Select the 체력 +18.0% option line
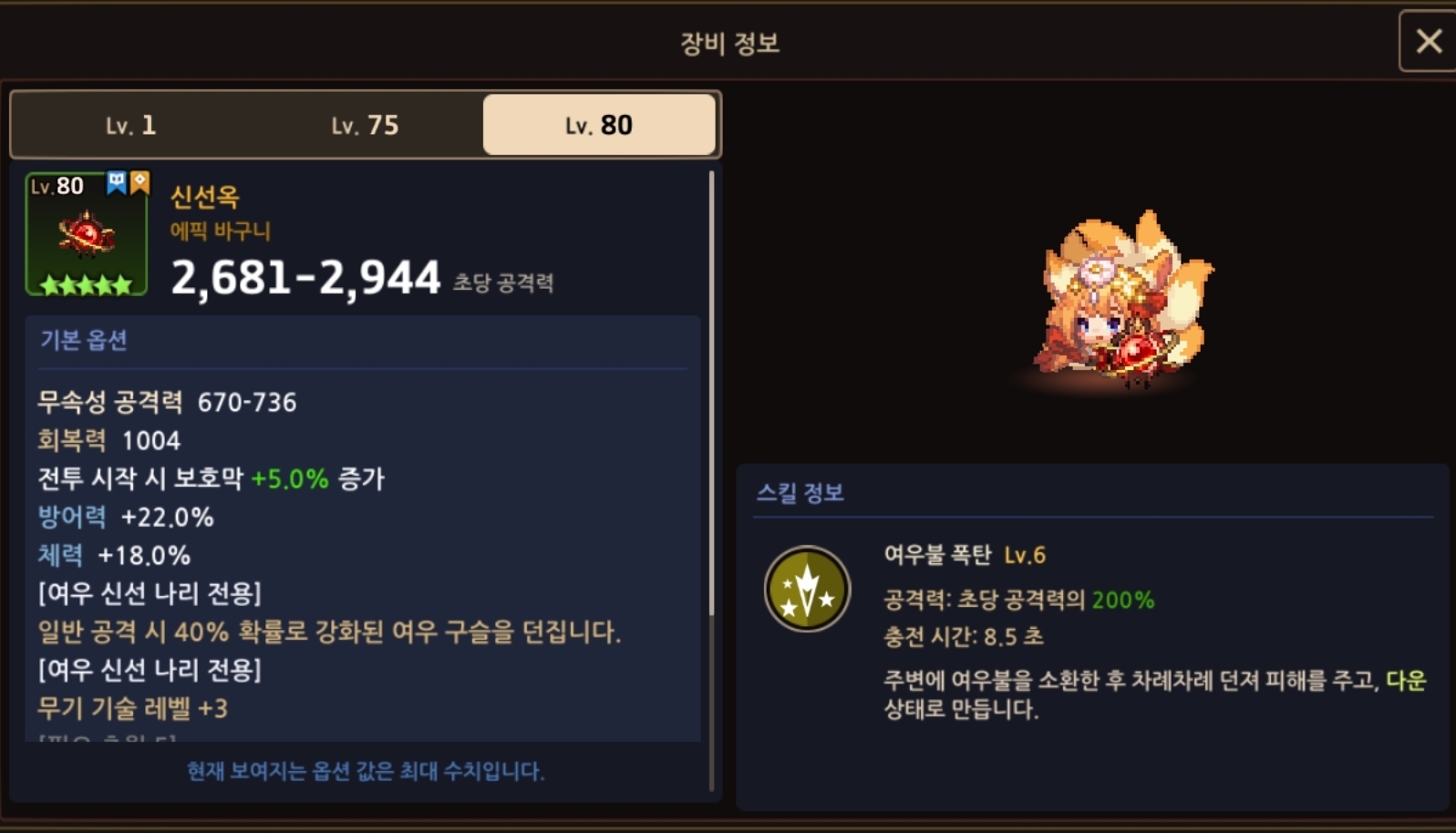This screenshot has width=1456, height=833. [x=114, y=555]
